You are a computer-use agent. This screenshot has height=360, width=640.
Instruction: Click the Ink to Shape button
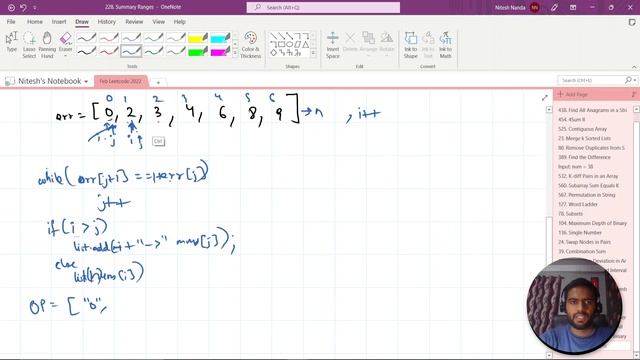click(x=411, y=45)
